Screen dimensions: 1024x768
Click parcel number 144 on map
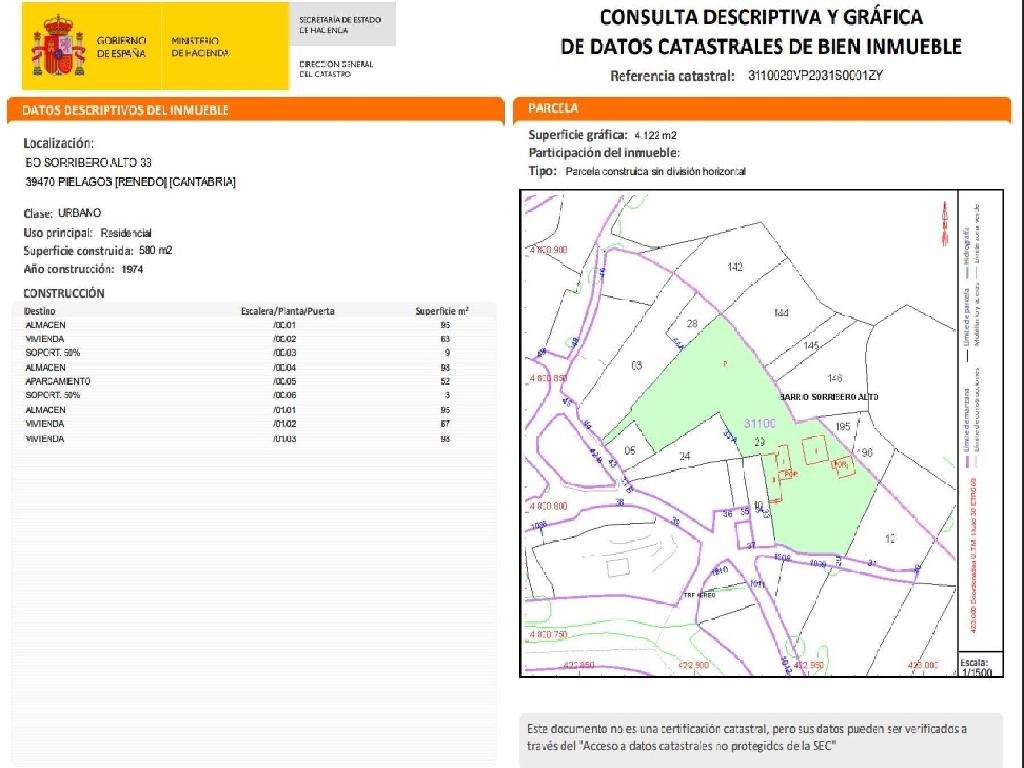(x=781, y=313)
